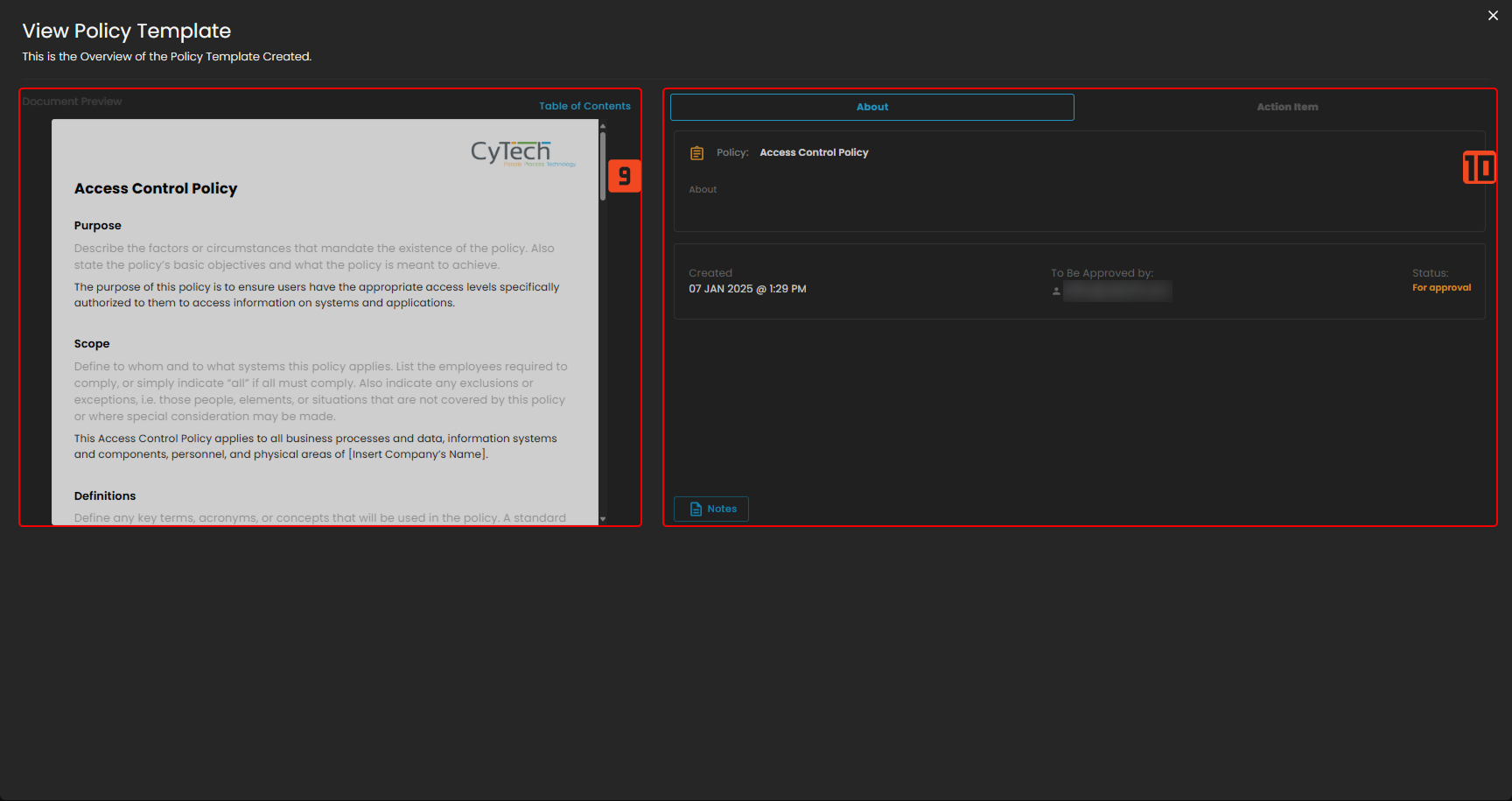The image size is (1512, 801).
Task: Click the Definitions heading in the document
Action: pos(105,496)
